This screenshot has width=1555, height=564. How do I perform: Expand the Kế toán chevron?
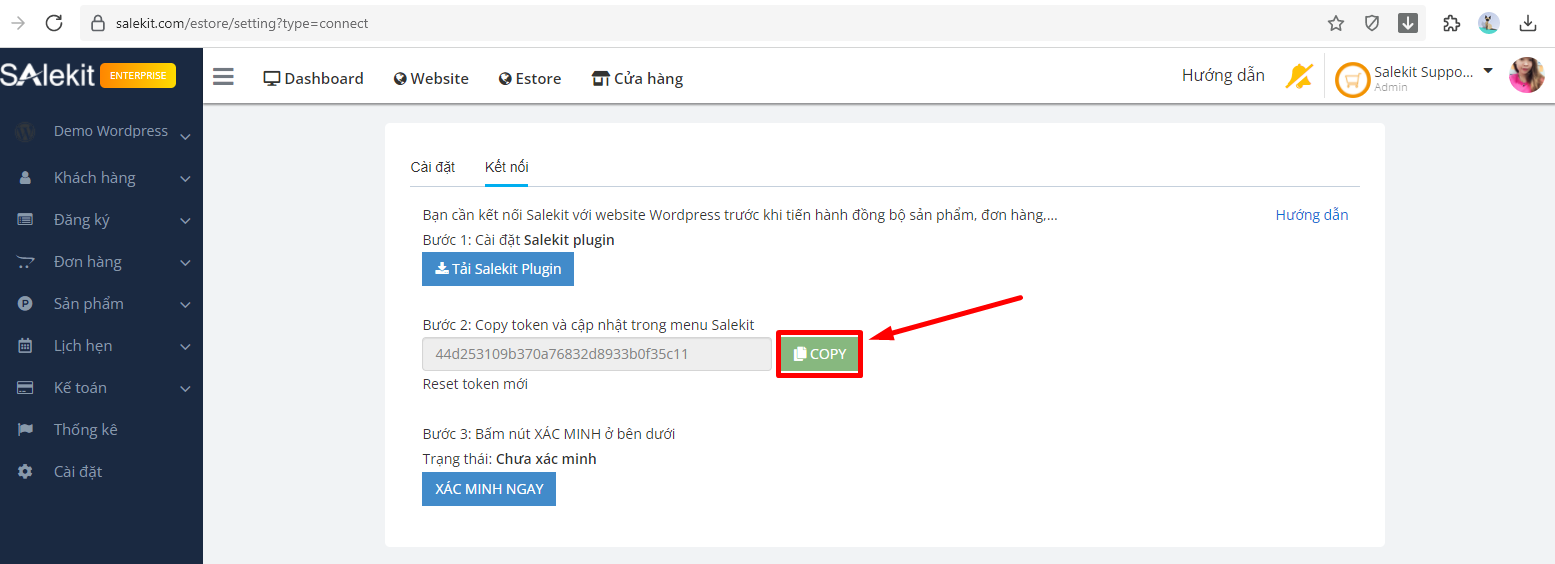pos(185,389)
